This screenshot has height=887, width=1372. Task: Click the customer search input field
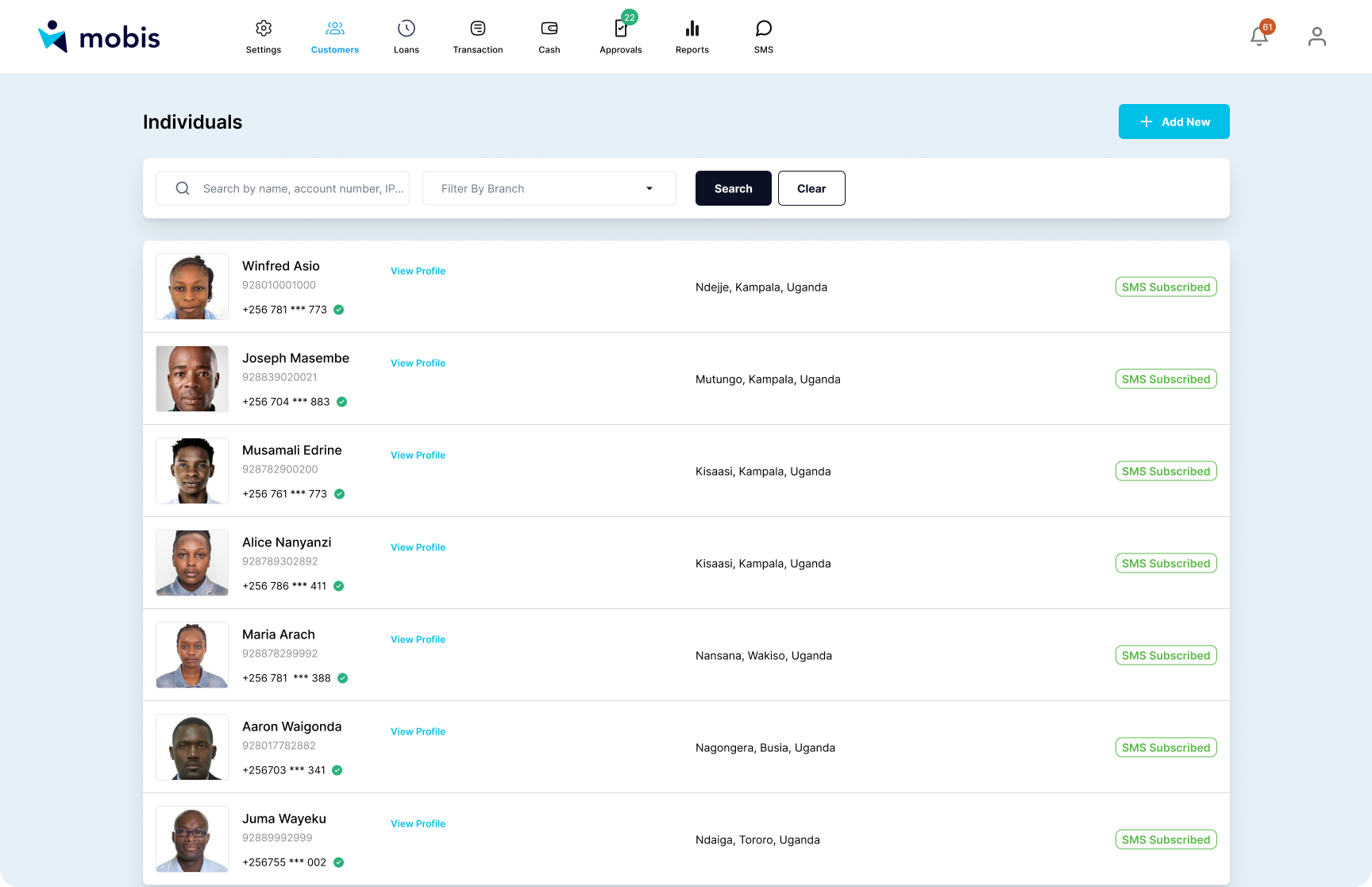tap(302, 188)
